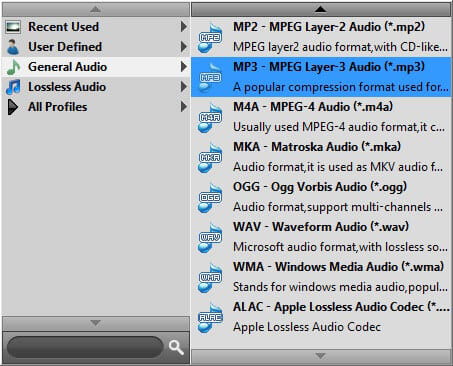Screen dimensions: 453x366
Task: Select the Lossless Audio category
Action: click(96, 87)
